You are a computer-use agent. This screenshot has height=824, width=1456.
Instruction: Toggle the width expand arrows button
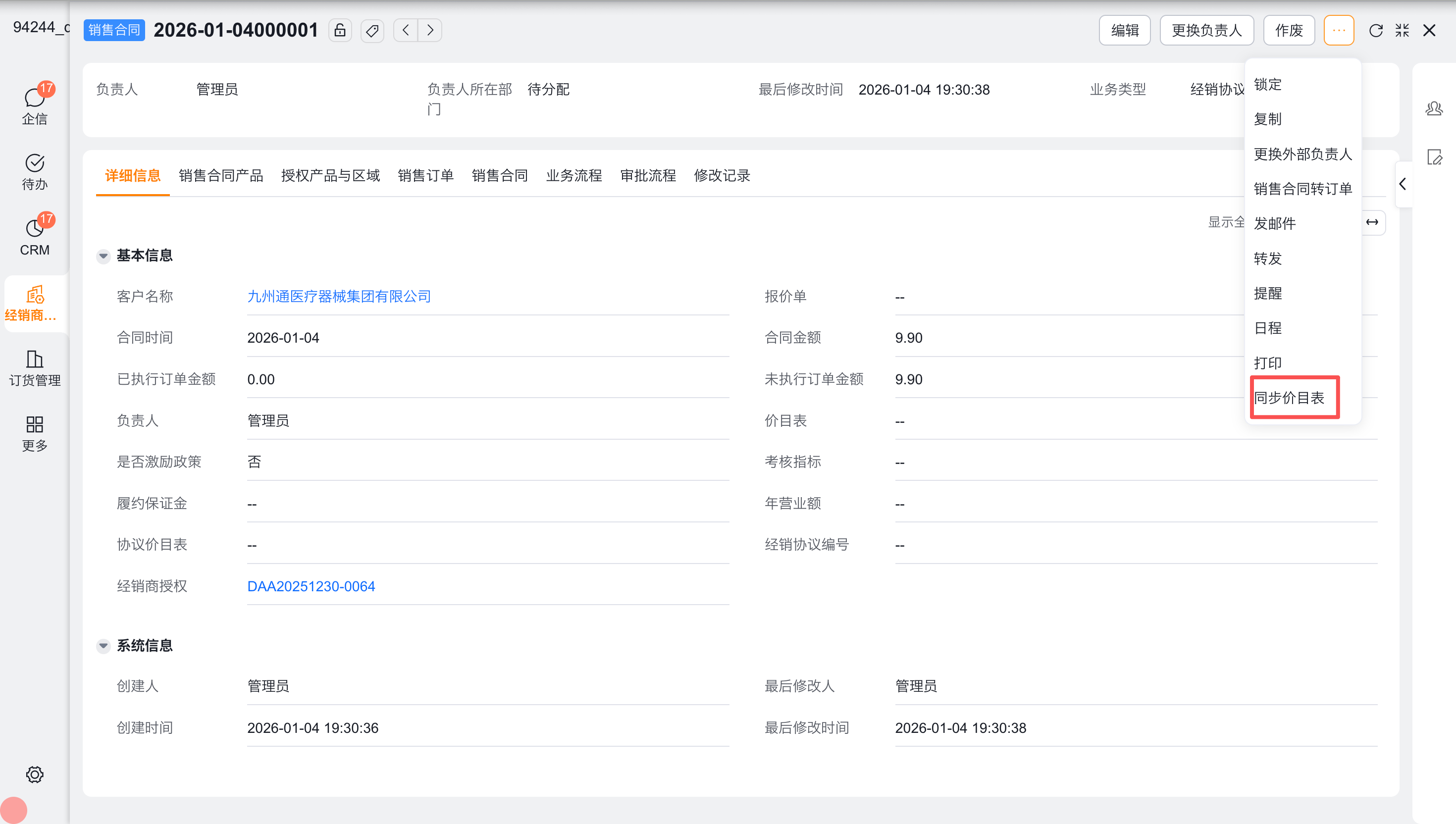click(1372, 222)
